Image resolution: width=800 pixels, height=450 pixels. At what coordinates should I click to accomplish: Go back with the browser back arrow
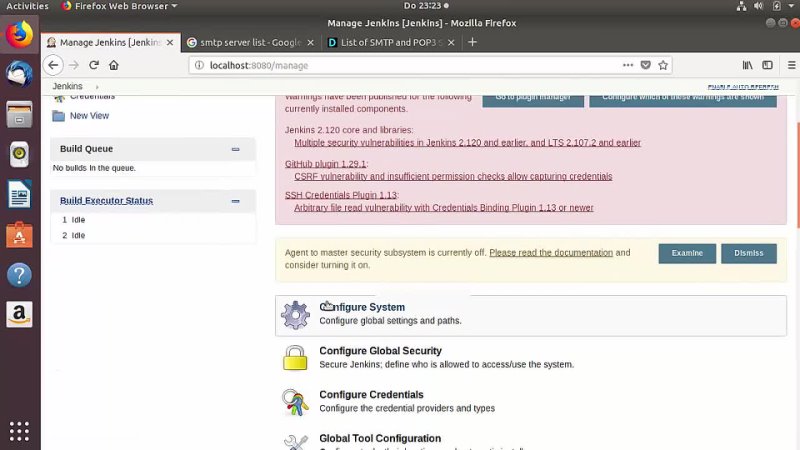point(54,65)
